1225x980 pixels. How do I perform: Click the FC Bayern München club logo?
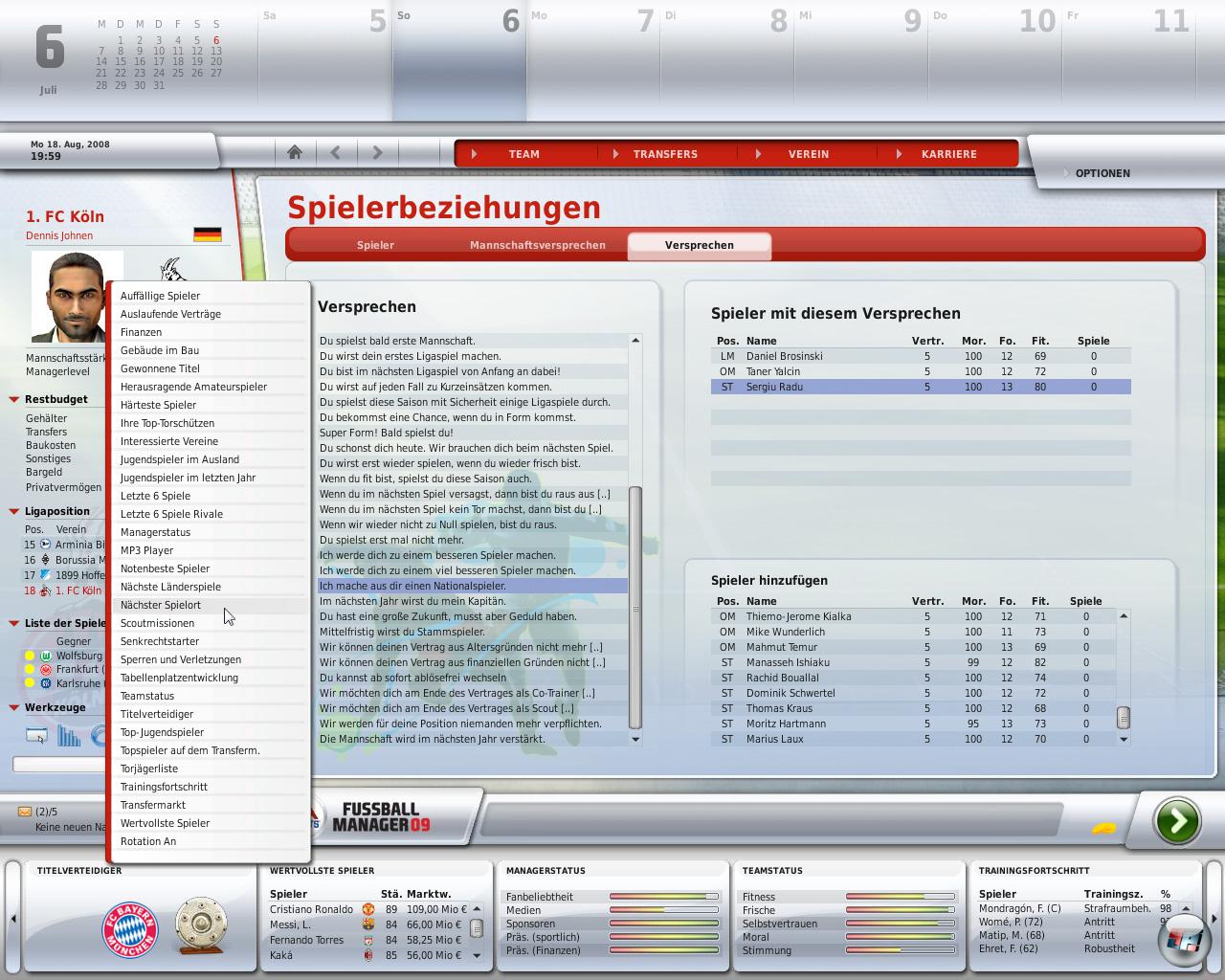pyautogui.click(x=129, y=927)
